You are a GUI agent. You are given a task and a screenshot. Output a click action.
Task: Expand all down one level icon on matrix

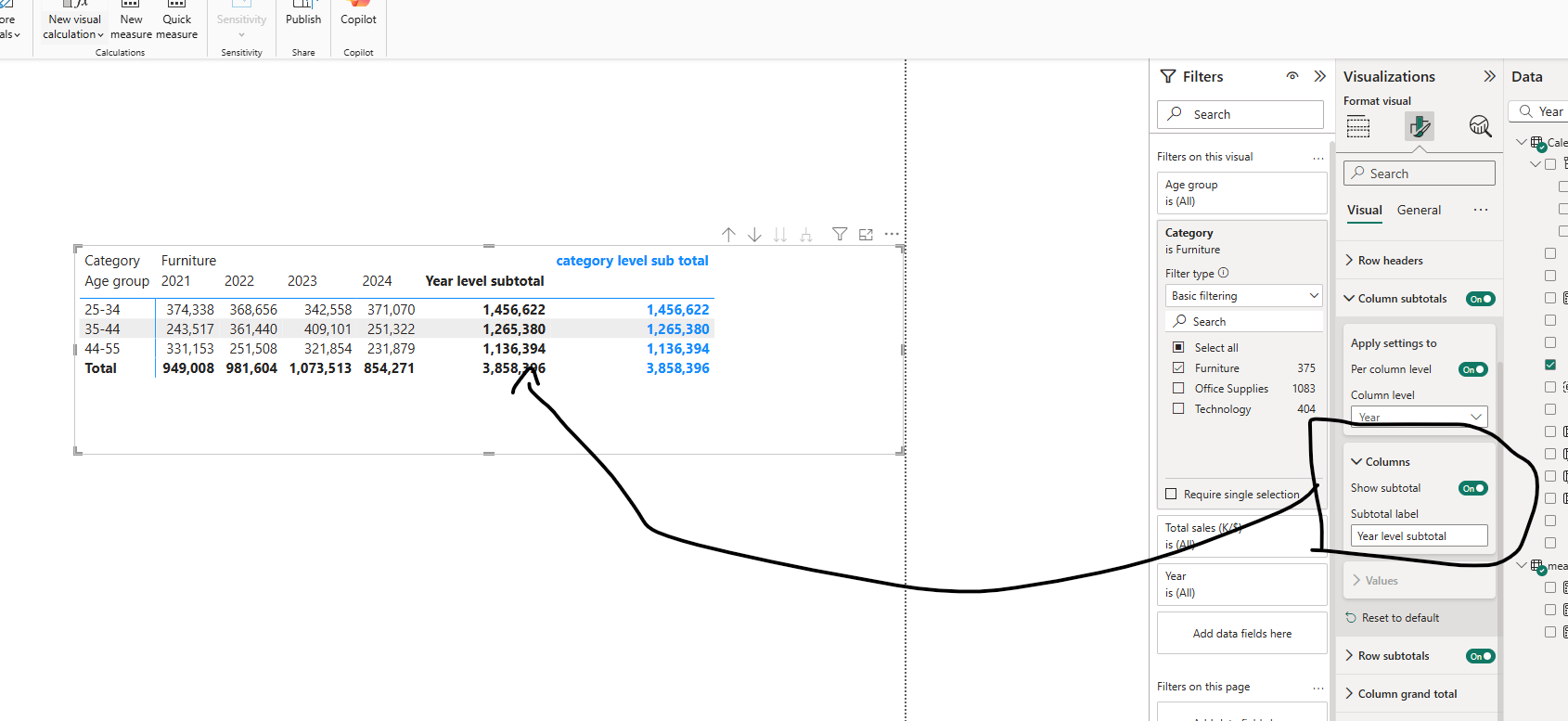pyautogui.click(x=806, y=235)
